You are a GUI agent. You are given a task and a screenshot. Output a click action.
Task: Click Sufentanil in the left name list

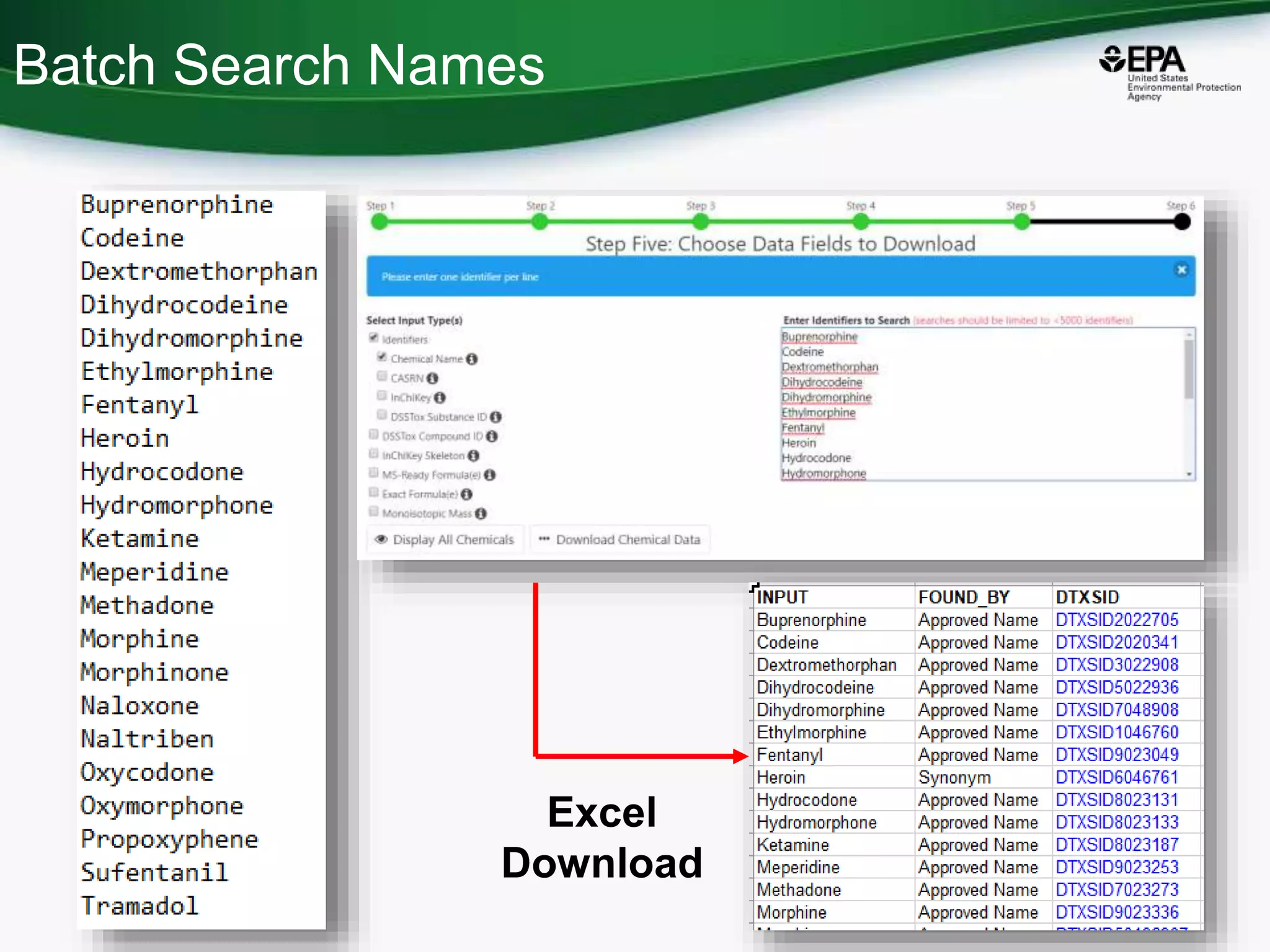coord(154,873)
